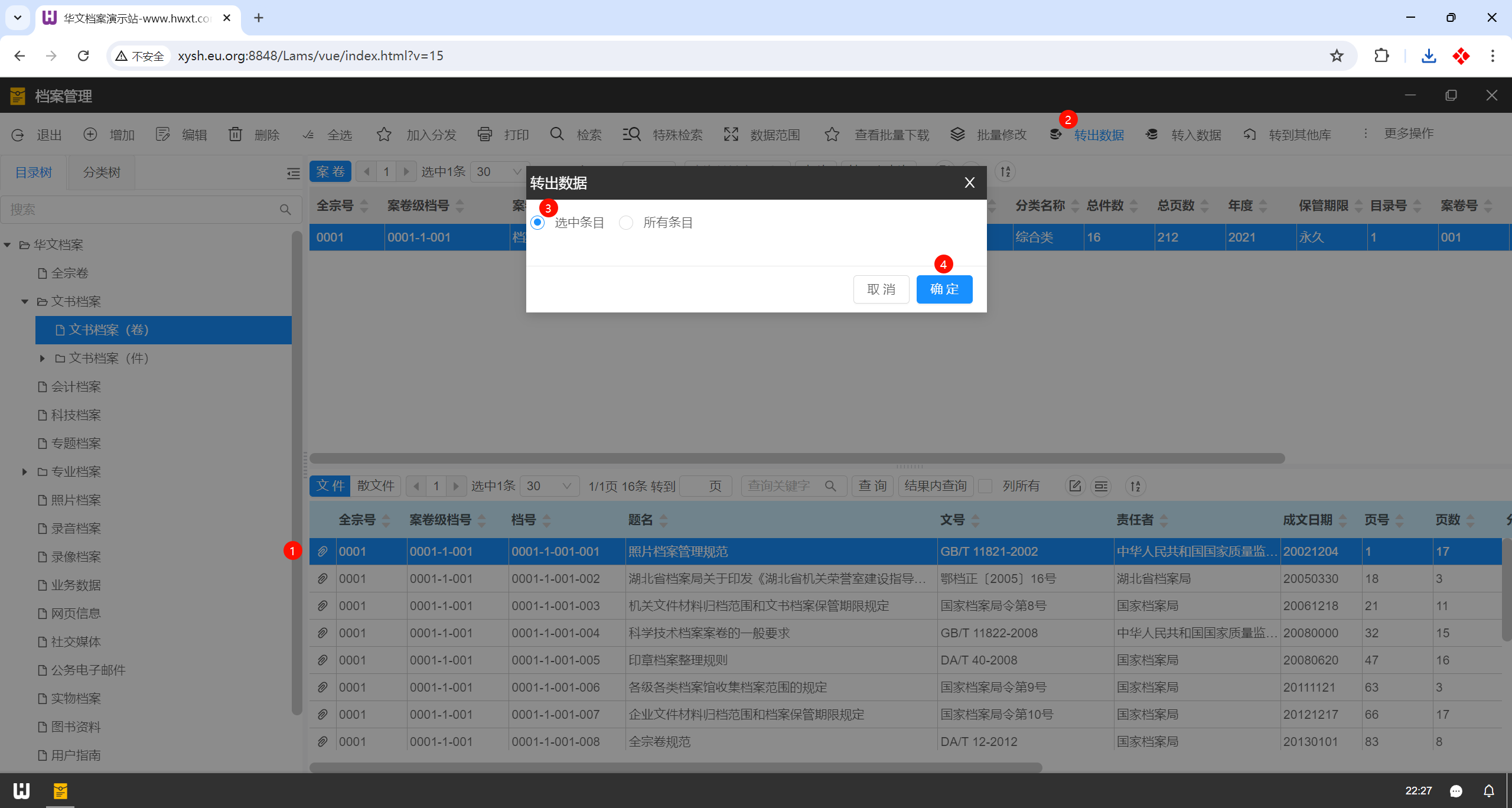
Task: Click the 特殊检索 search icon
Action: tap(631, 135)
